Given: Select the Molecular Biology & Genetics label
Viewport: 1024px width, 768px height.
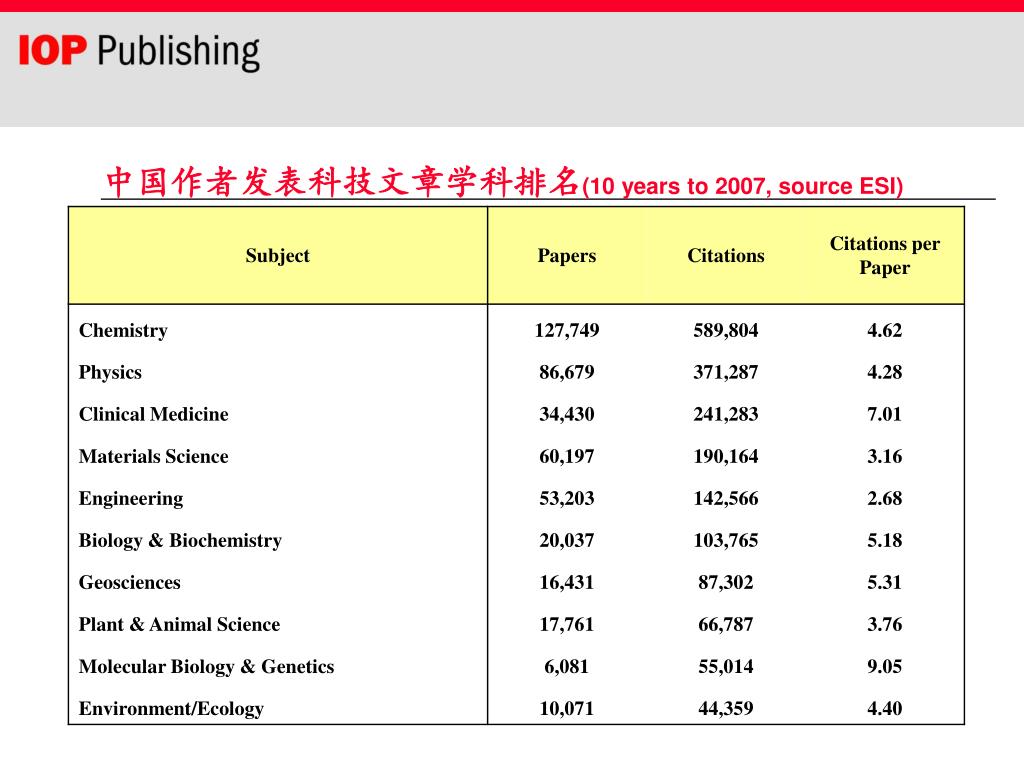Looking at the screenshot, I should 206,667.
